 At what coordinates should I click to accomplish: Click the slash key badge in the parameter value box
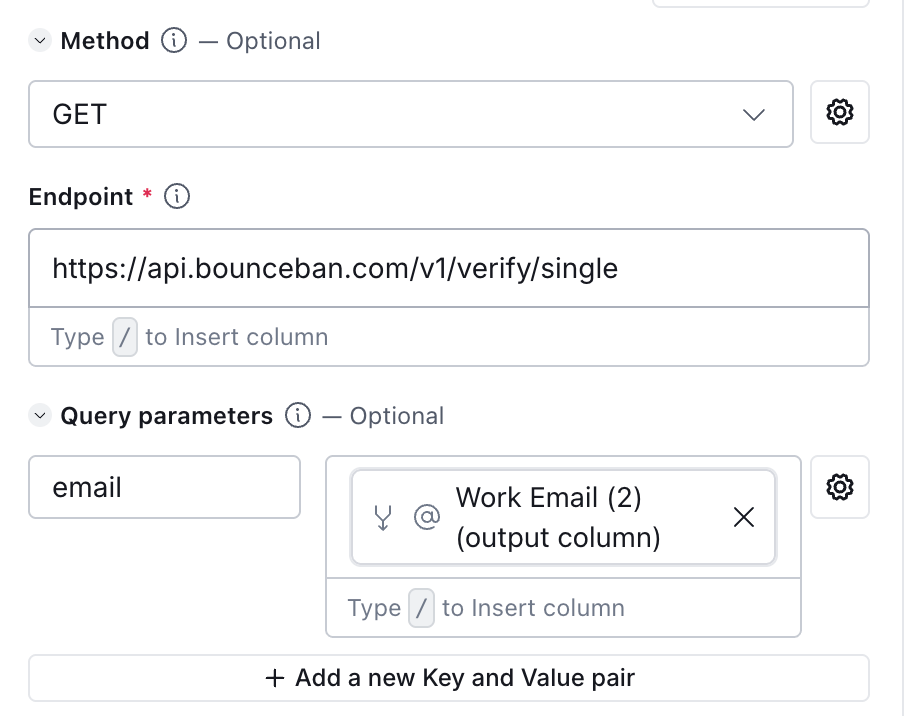(x=422, y=609)
